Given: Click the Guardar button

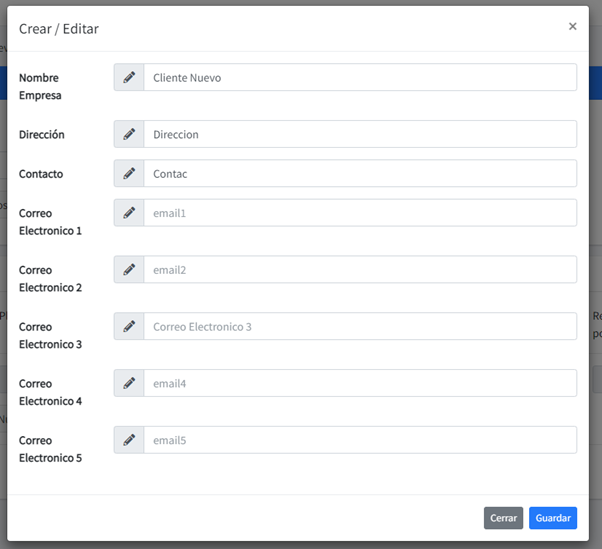Looking at the screenshot, I should tap(553, 518).
